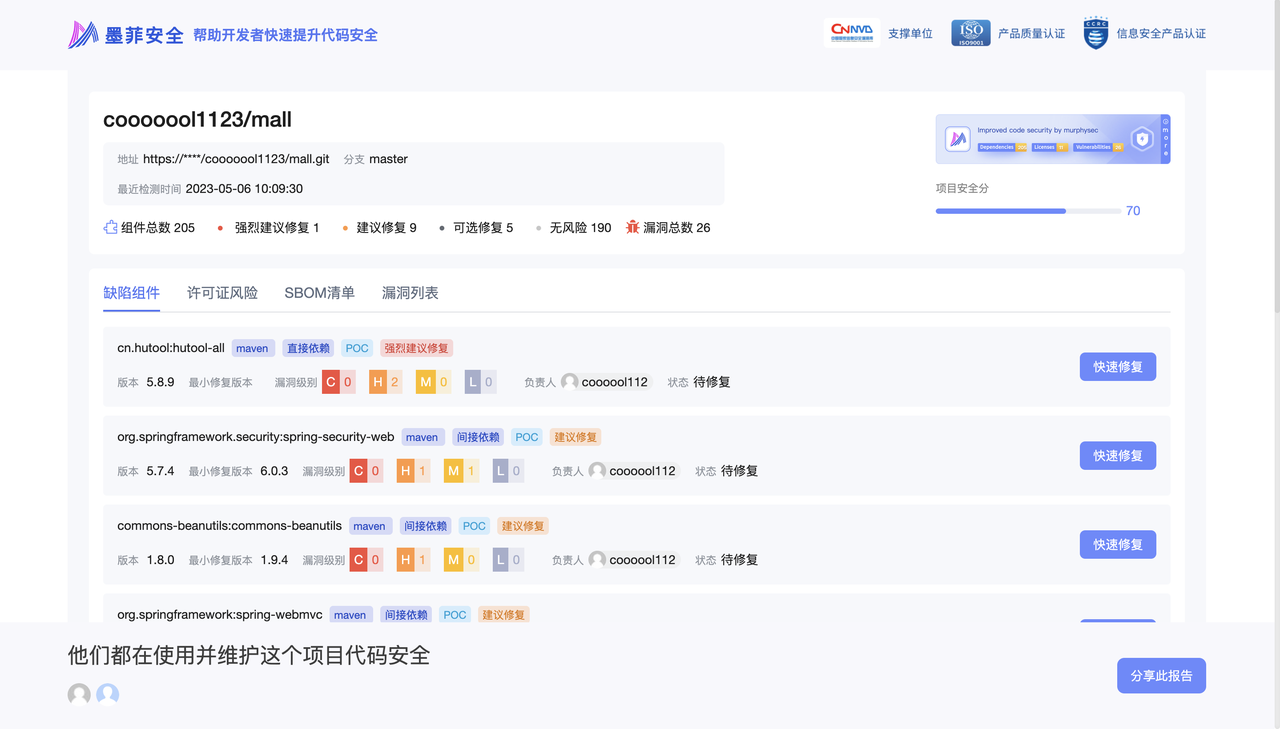This screenshot has width=1280, height=729.
Task: Click the second blue user avatar at bottom
Action: point(108,694)
